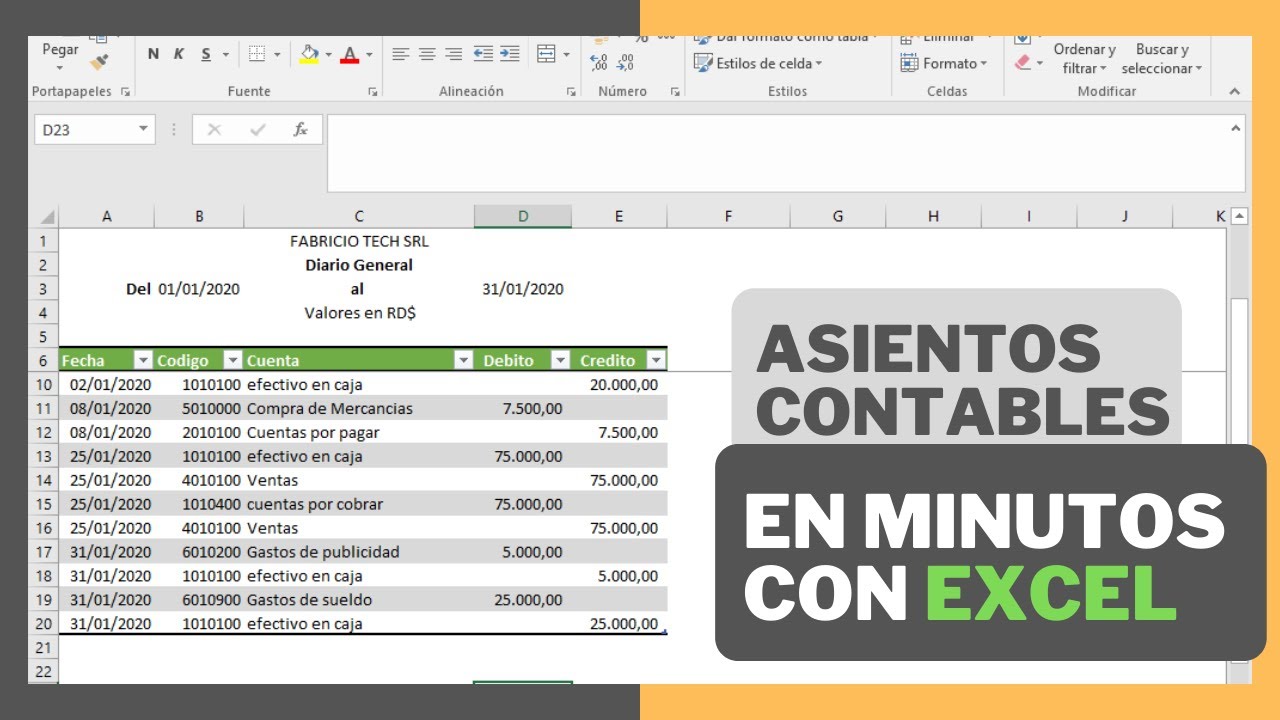Click the Estilos de celda icon
Viewport: 1280px width, 720px height.
point(703,63)
